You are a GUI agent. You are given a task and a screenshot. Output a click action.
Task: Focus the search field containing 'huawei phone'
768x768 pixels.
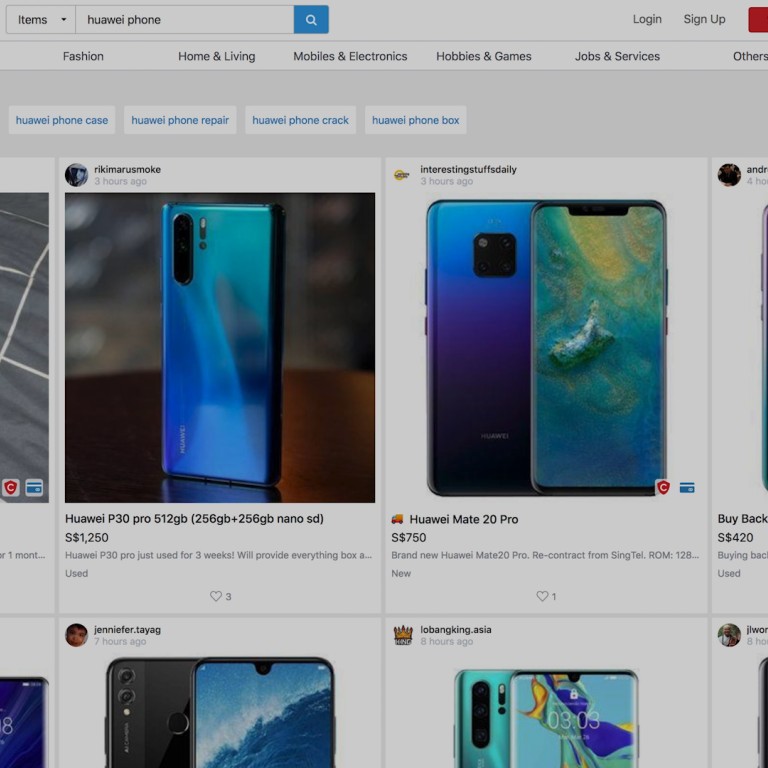pos(185,20)
